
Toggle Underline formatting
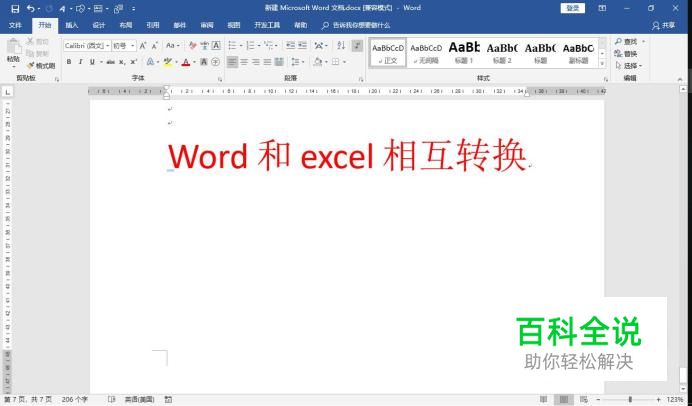(92, 62)
